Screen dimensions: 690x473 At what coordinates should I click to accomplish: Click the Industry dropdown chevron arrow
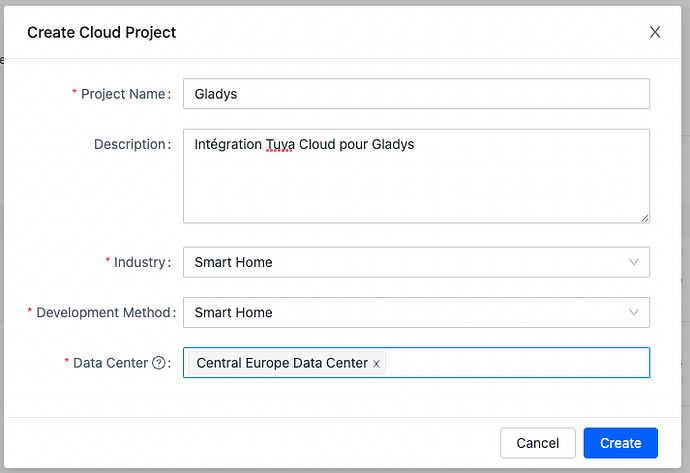(x=633, y=262)
